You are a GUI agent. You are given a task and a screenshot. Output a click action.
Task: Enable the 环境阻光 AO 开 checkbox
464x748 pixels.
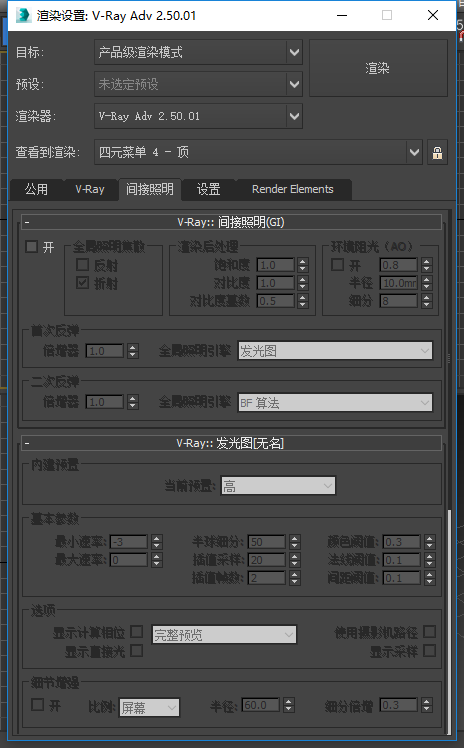pyautogui.click(x=337, y=265)
